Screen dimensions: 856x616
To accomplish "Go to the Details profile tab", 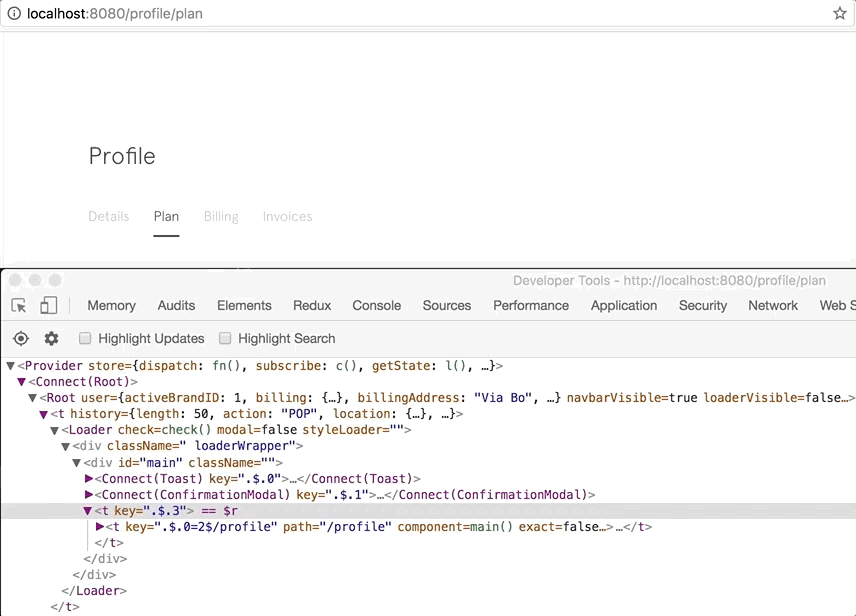I will pos(109,216).
